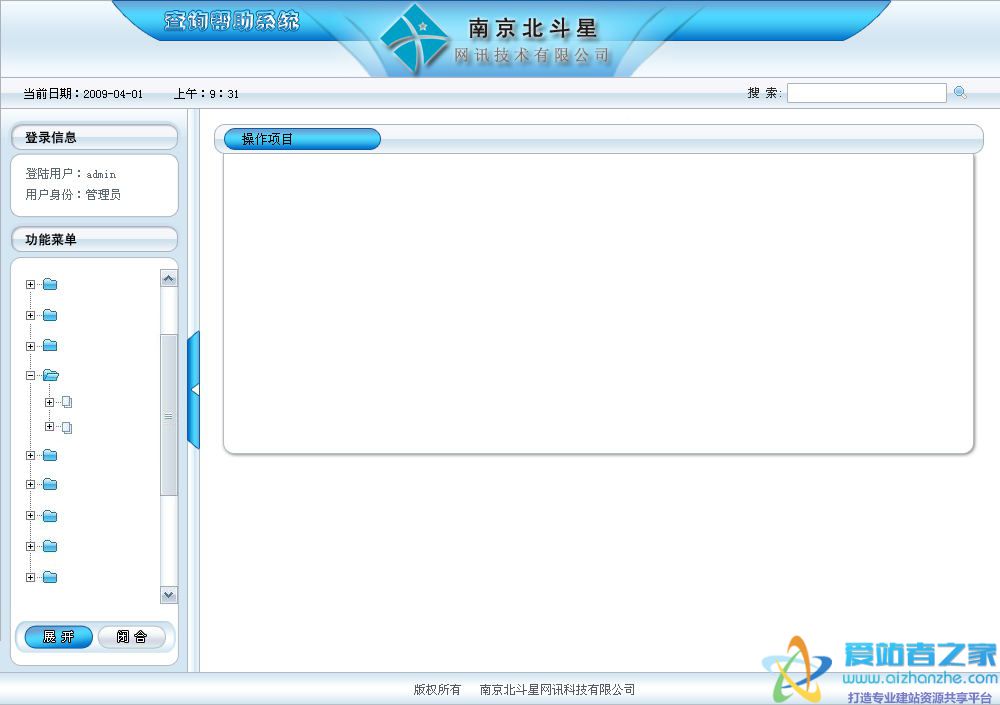Select second document icon under open folder
The width and height of the screenshot is (1000, 705).
[68, 427]
